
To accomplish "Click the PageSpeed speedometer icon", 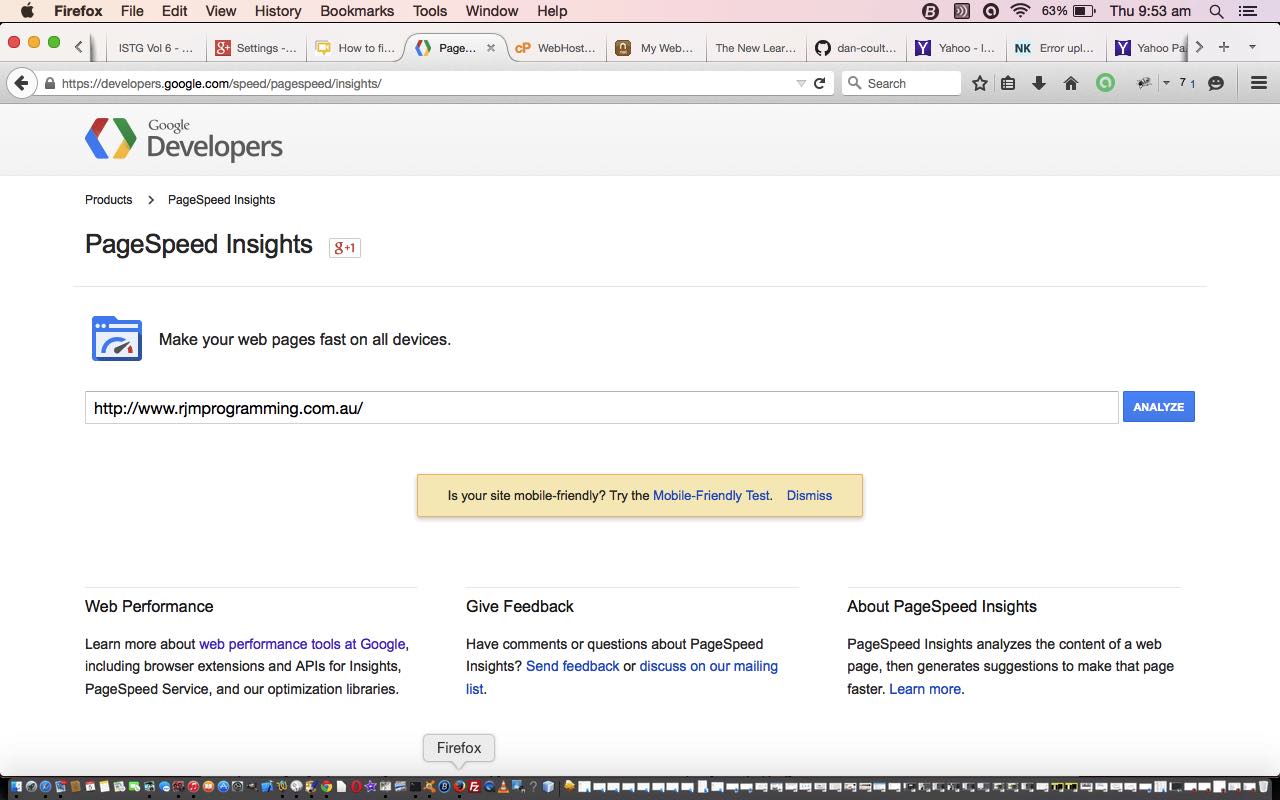I will coord(117,339).
